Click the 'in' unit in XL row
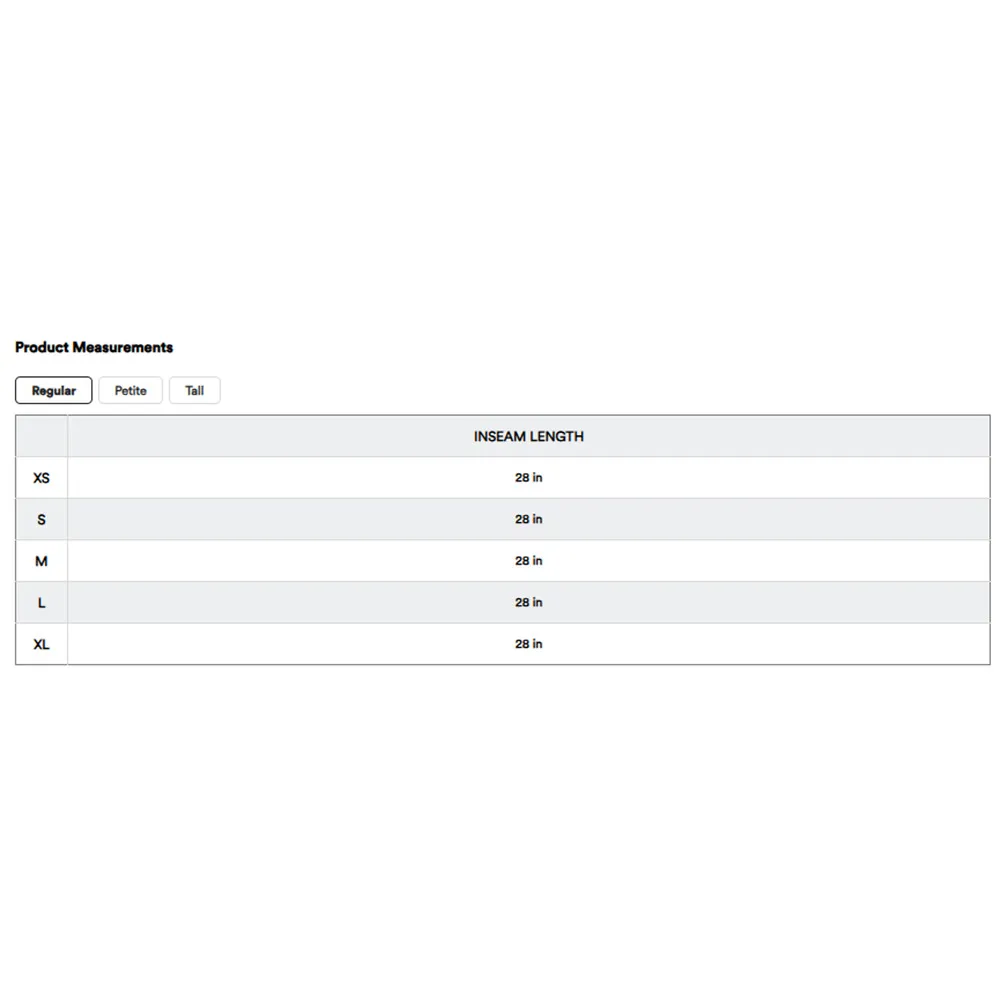Viewport: 1000px width, 1000px height. (x=537, y=644)
